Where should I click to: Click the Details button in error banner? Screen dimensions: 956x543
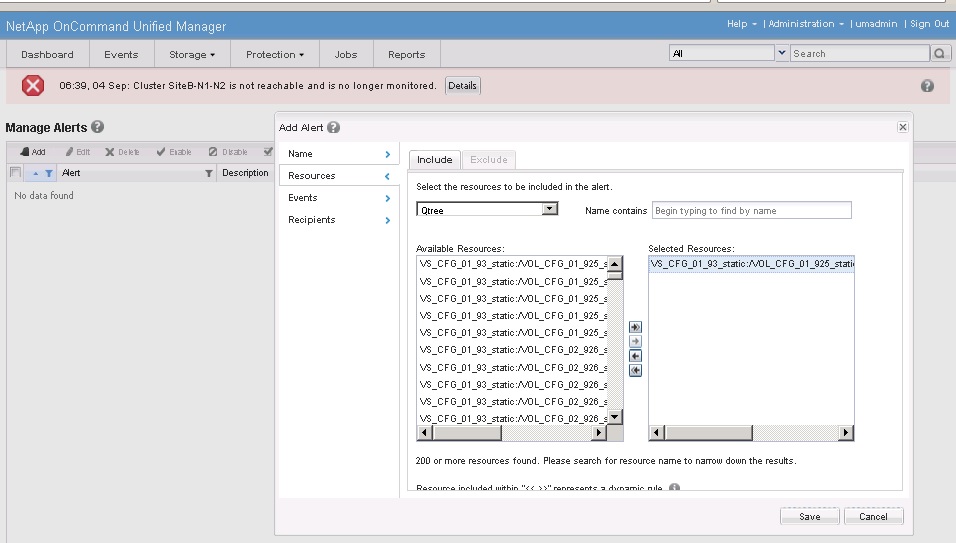tap(462, 86)
